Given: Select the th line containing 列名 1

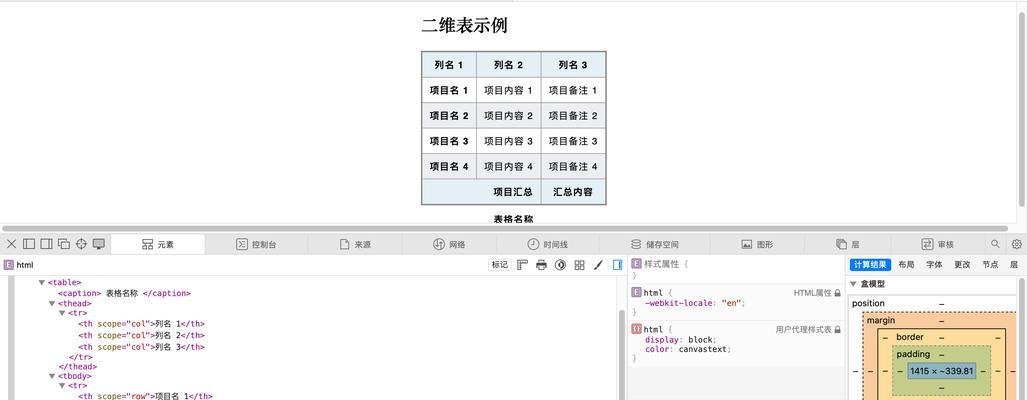Looking at the screenshot, I should click(x=141, y=323).
